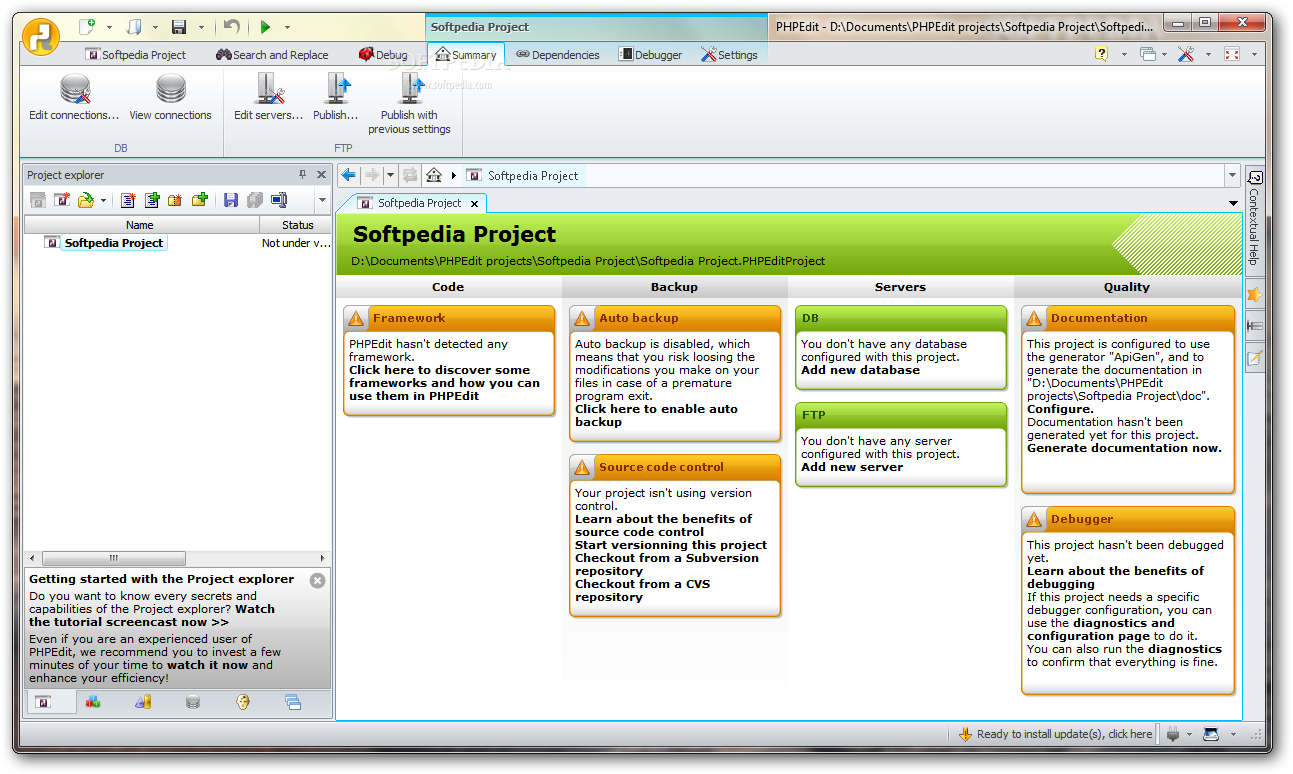
Task: Click the Name column header in Project explorer
Action: click(x=140, y=225)
